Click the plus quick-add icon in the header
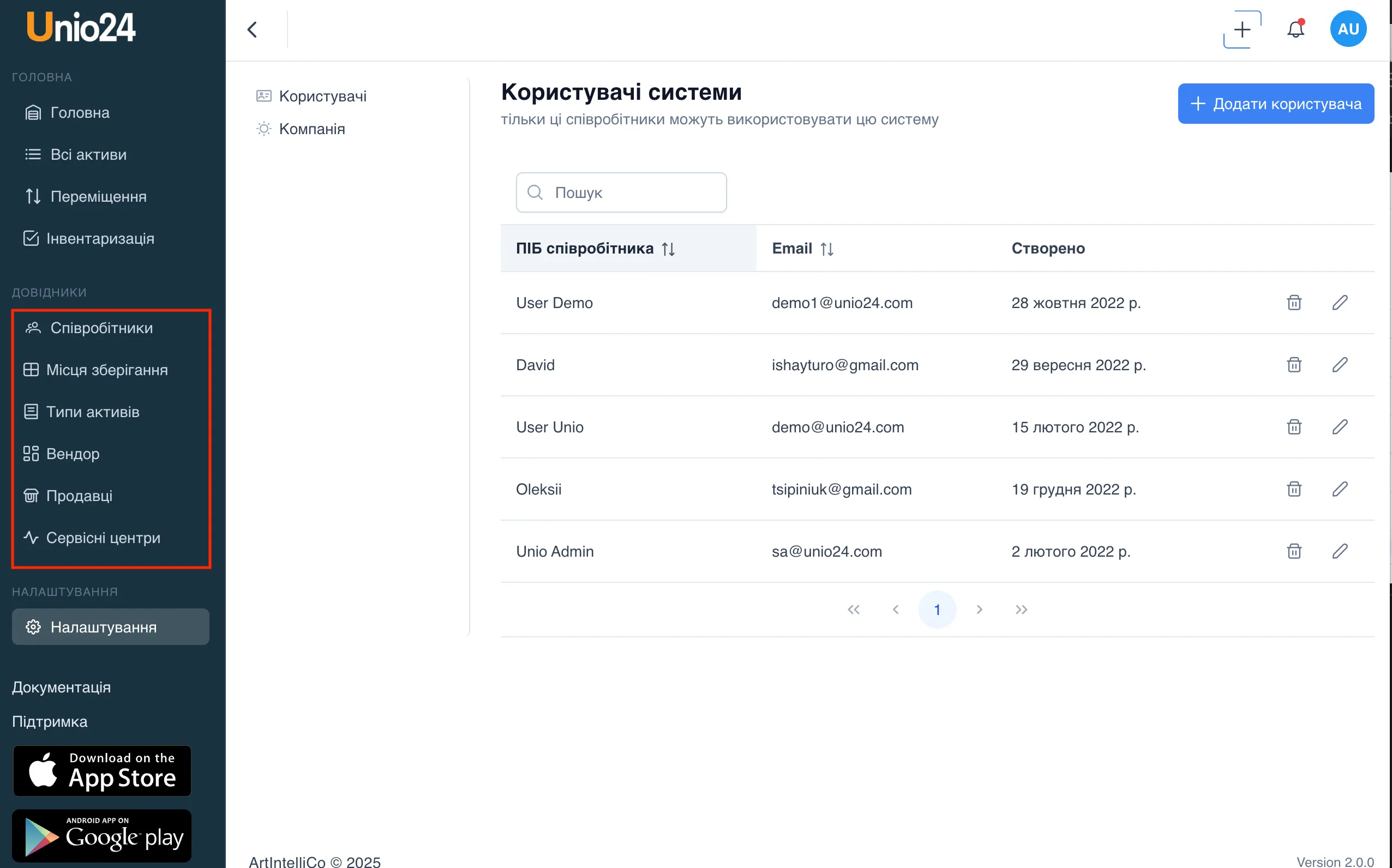Image resolution: width=1392 pixels, height=868 pixels. (x=1242, y=29)
